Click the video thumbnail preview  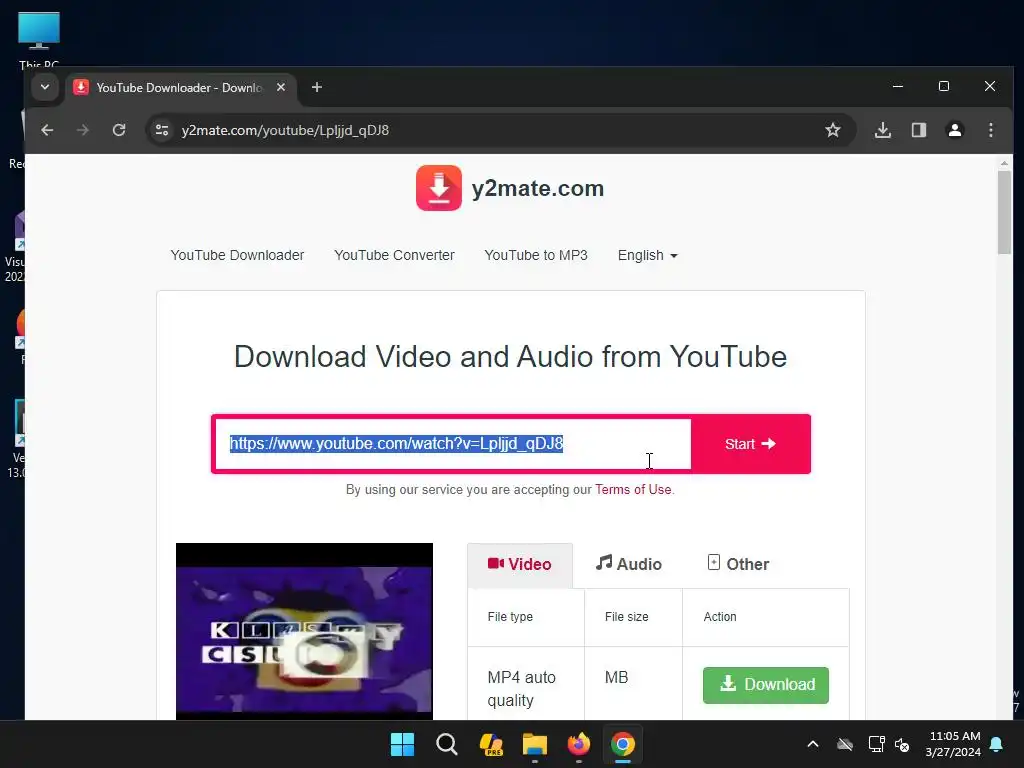[304, 631]
